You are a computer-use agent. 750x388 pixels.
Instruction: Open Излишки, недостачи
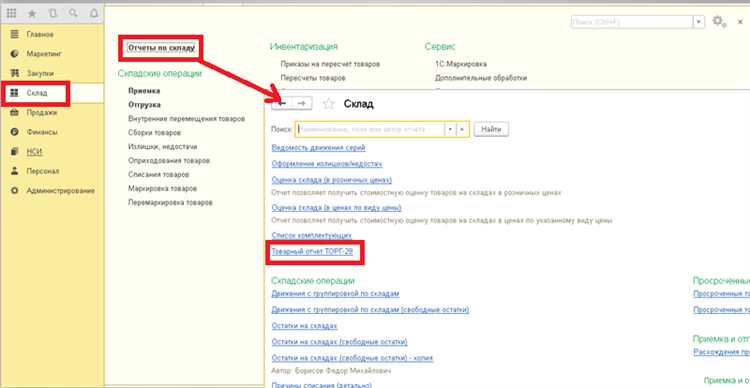(163, 146)
